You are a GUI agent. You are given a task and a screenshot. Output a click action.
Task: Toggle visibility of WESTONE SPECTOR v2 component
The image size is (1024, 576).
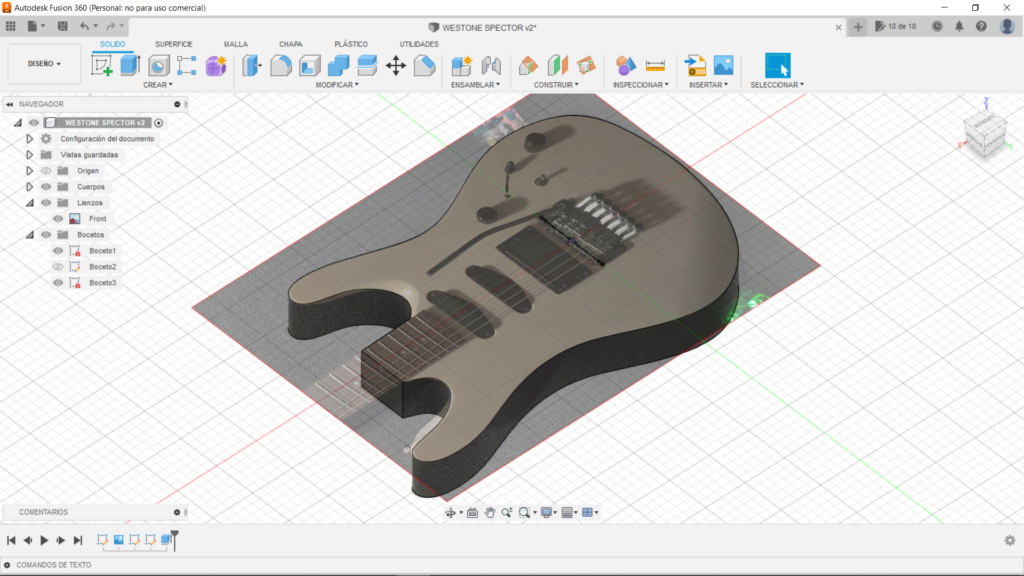[x=34, y=123]
